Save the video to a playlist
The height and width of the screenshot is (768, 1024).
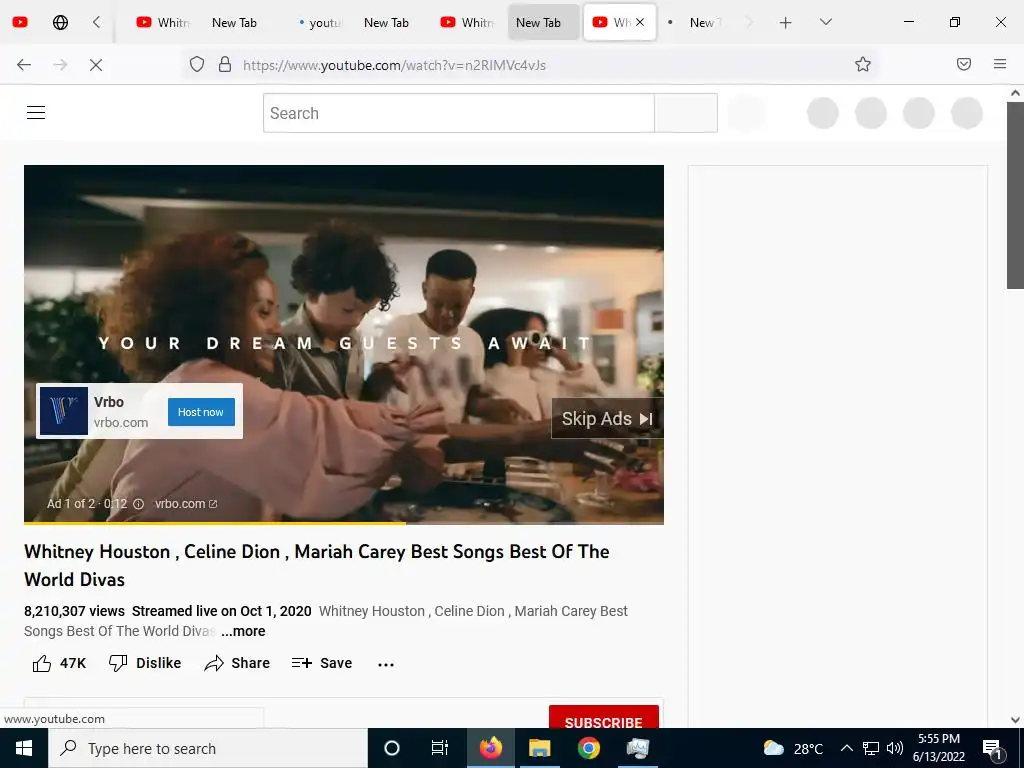pyautogui.click(x=322, y=664)
